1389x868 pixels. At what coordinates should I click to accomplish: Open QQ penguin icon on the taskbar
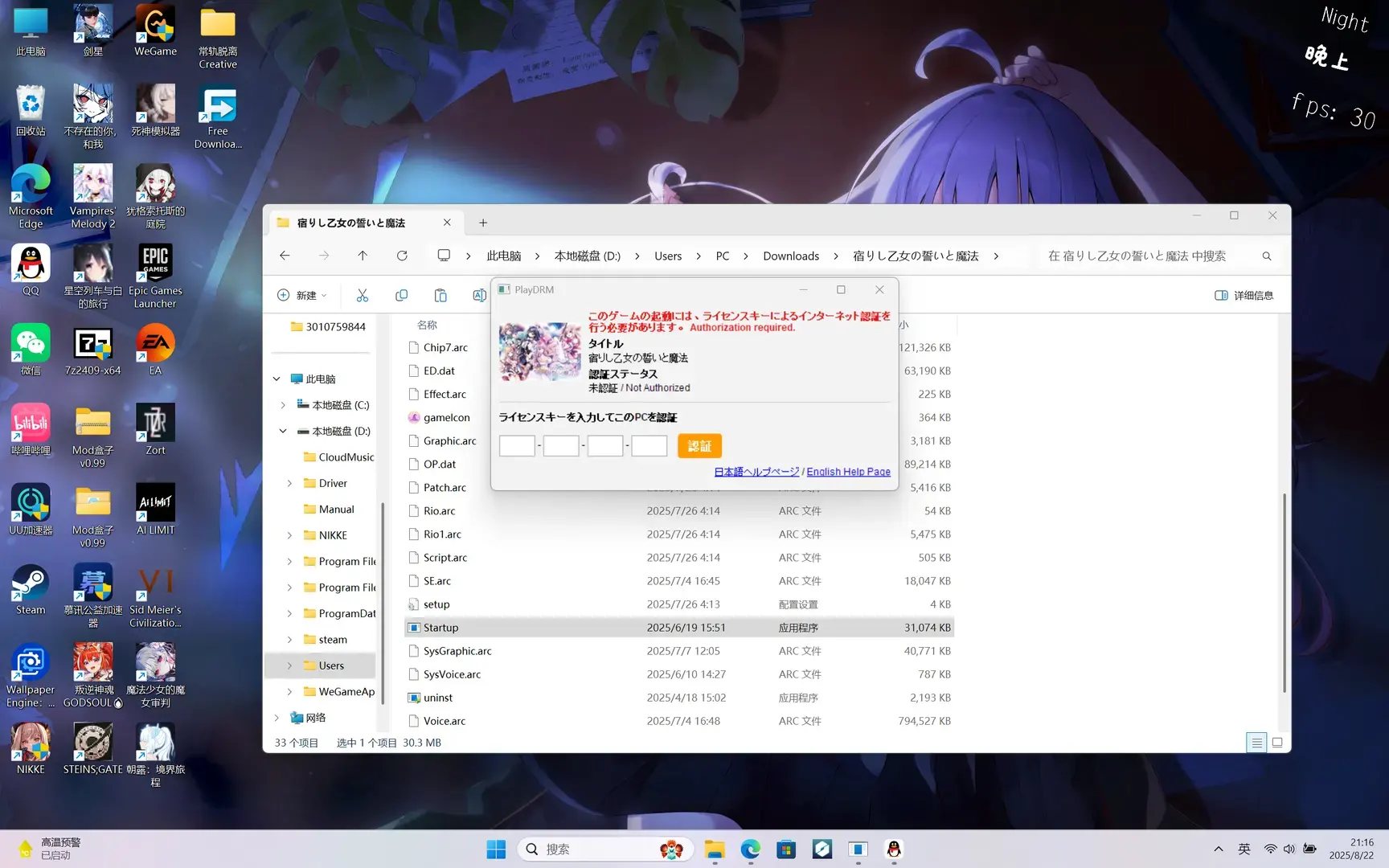tap(894, 850)
